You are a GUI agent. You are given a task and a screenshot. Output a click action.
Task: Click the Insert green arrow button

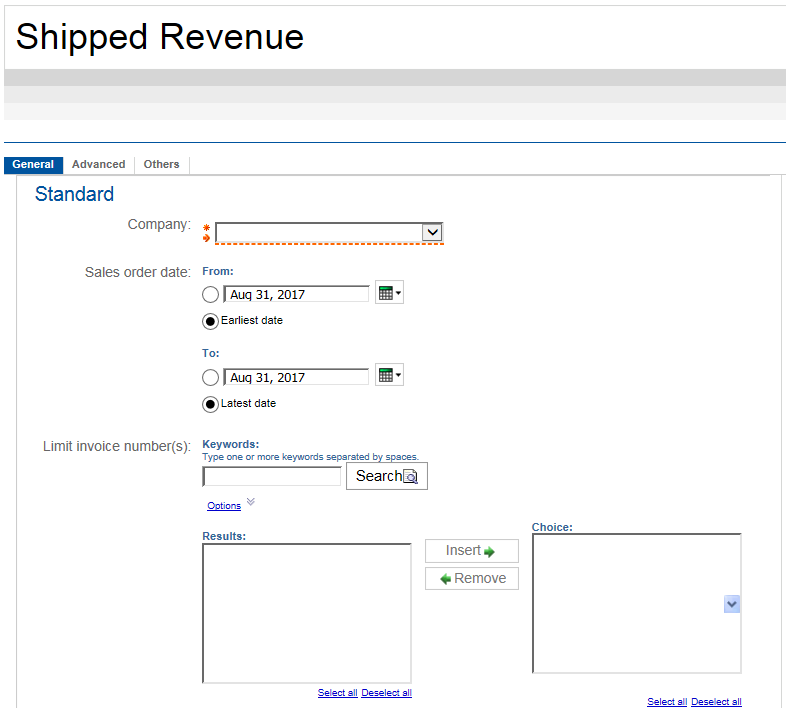click(471, 551)
